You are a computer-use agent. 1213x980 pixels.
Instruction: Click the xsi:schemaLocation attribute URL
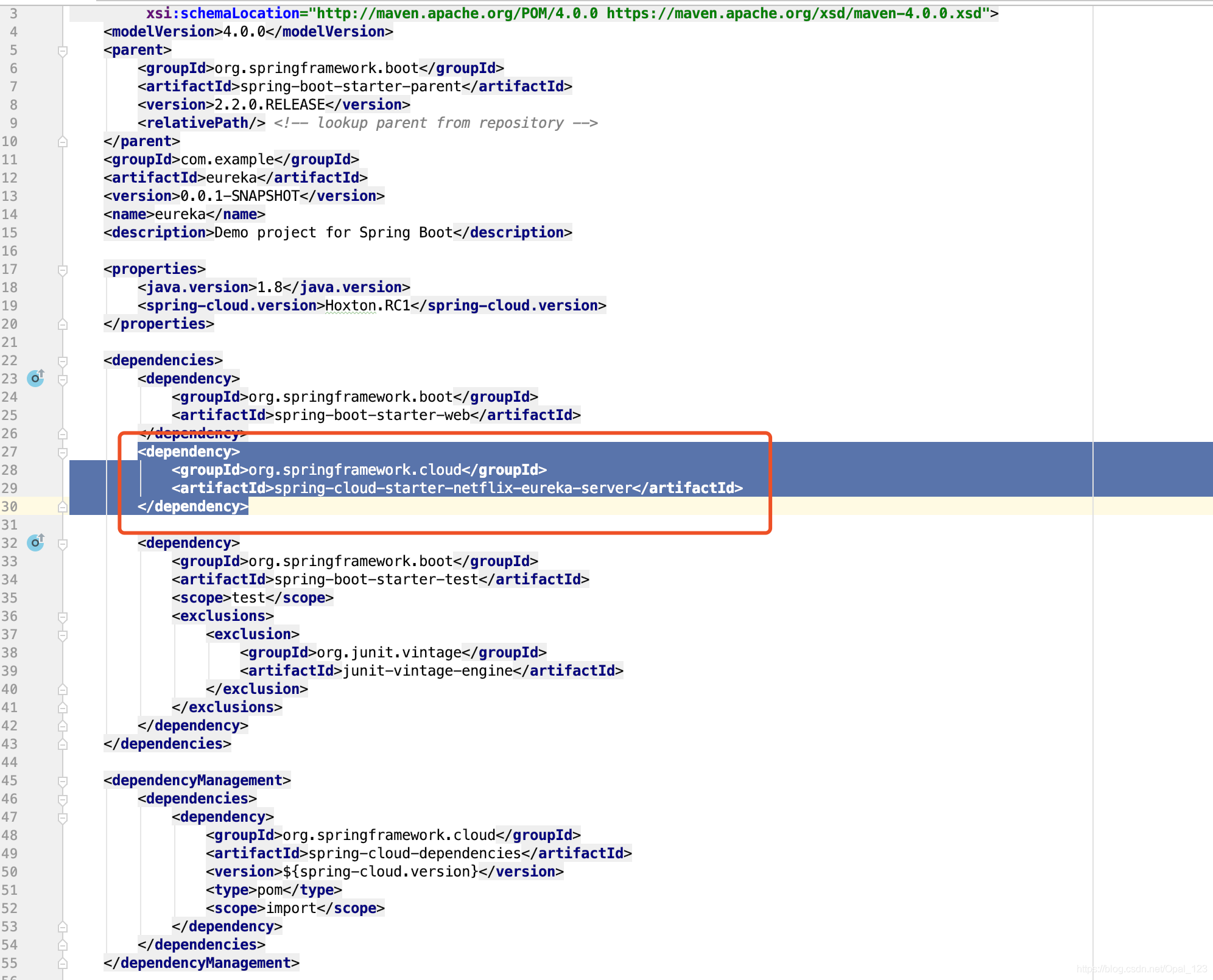point(649,13)
